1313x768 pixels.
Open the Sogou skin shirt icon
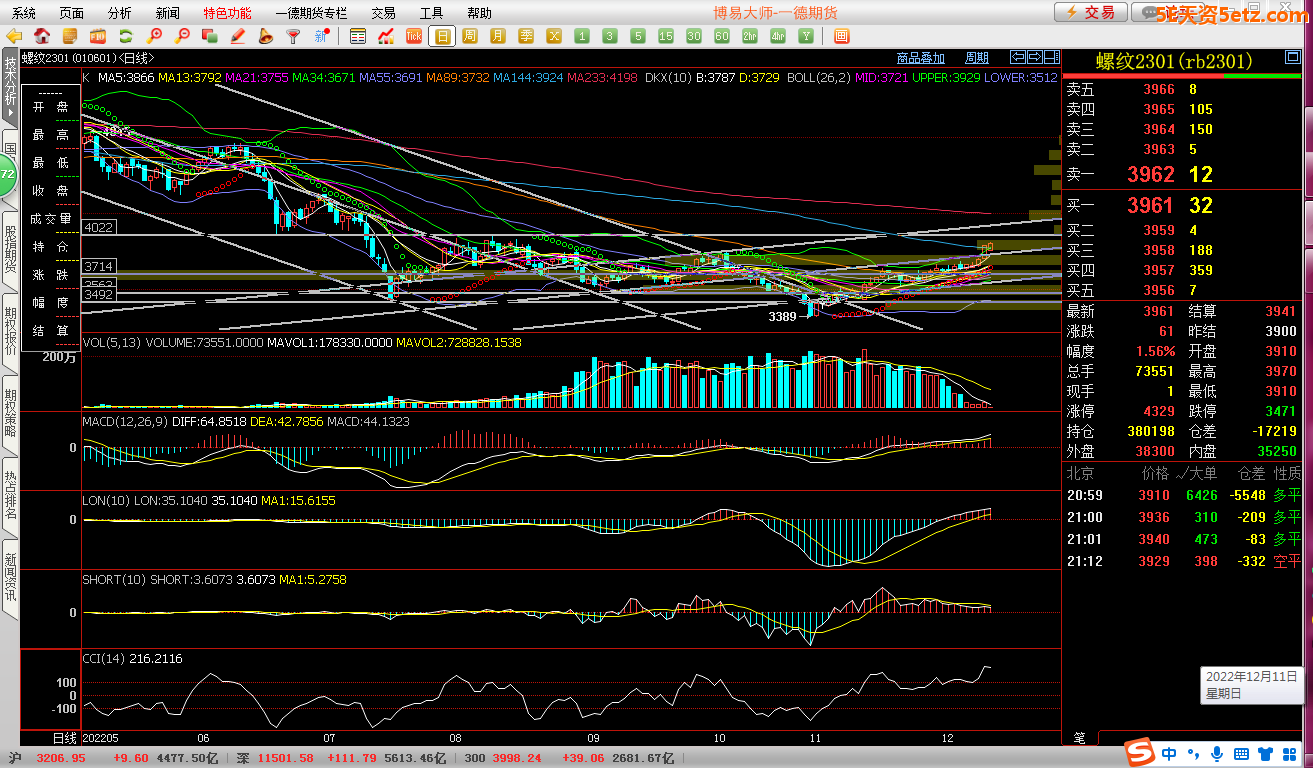tap(1265, 753)
